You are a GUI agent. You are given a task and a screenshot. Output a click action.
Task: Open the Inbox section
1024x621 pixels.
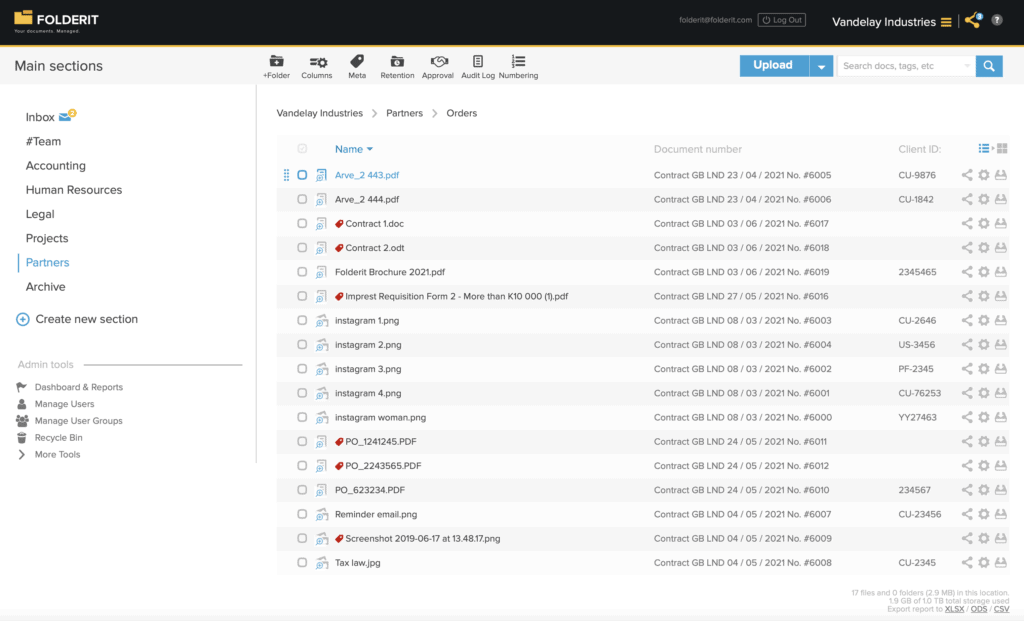[40, 117]
